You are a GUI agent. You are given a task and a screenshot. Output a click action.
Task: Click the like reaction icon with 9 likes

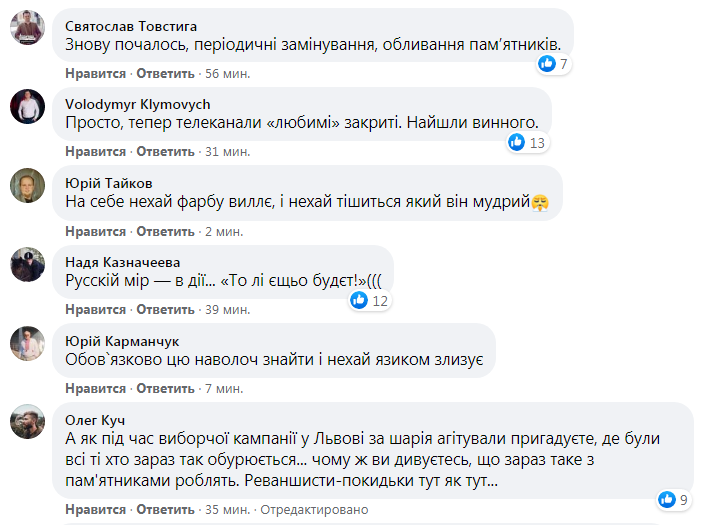(667, 498)
